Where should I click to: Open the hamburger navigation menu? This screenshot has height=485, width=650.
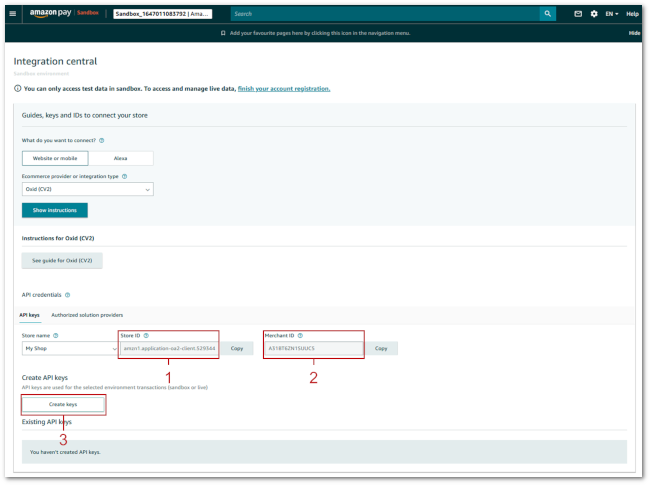13,14
